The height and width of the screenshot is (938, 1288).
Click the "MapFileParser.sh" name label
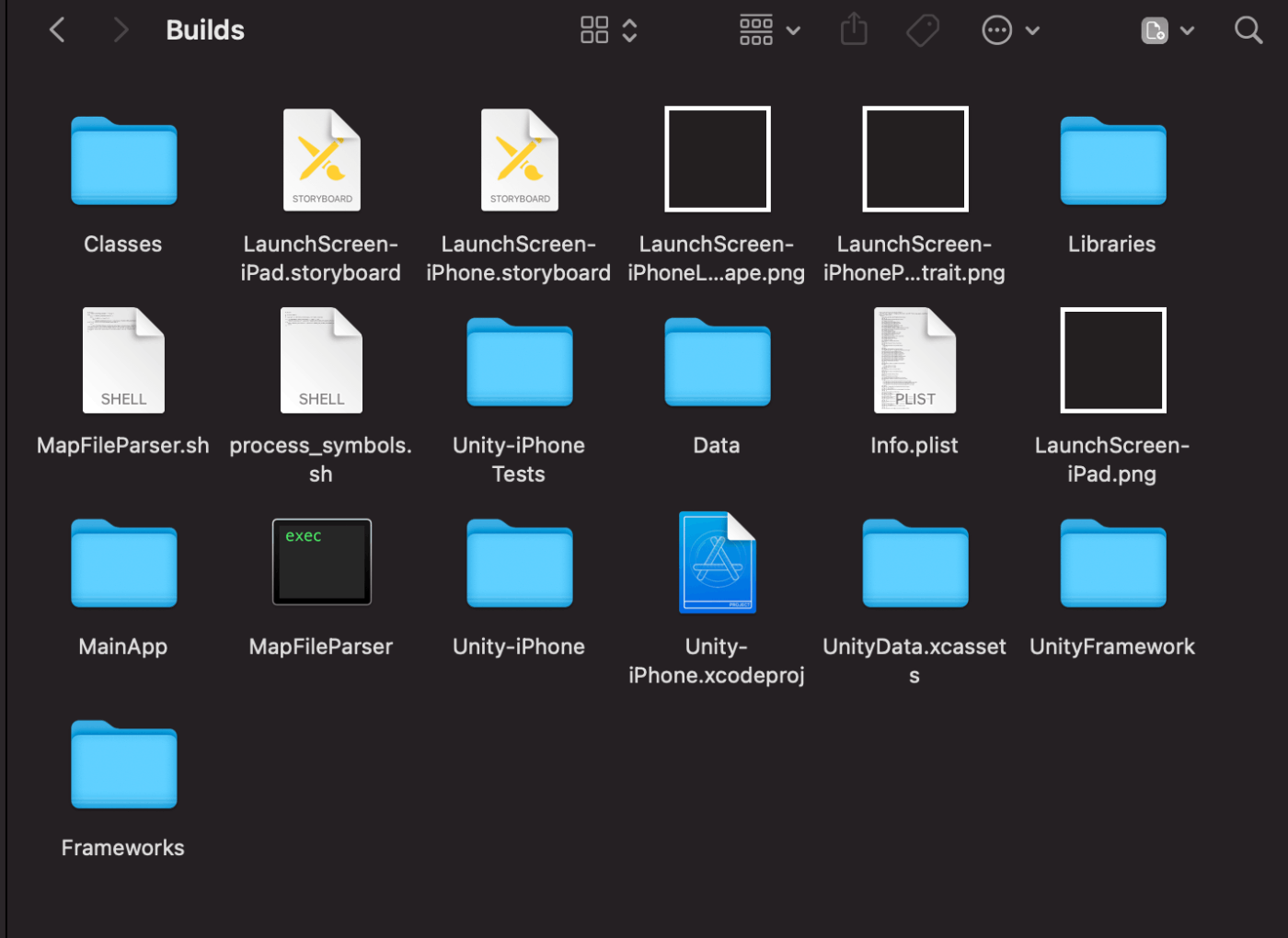pos(123,446)
